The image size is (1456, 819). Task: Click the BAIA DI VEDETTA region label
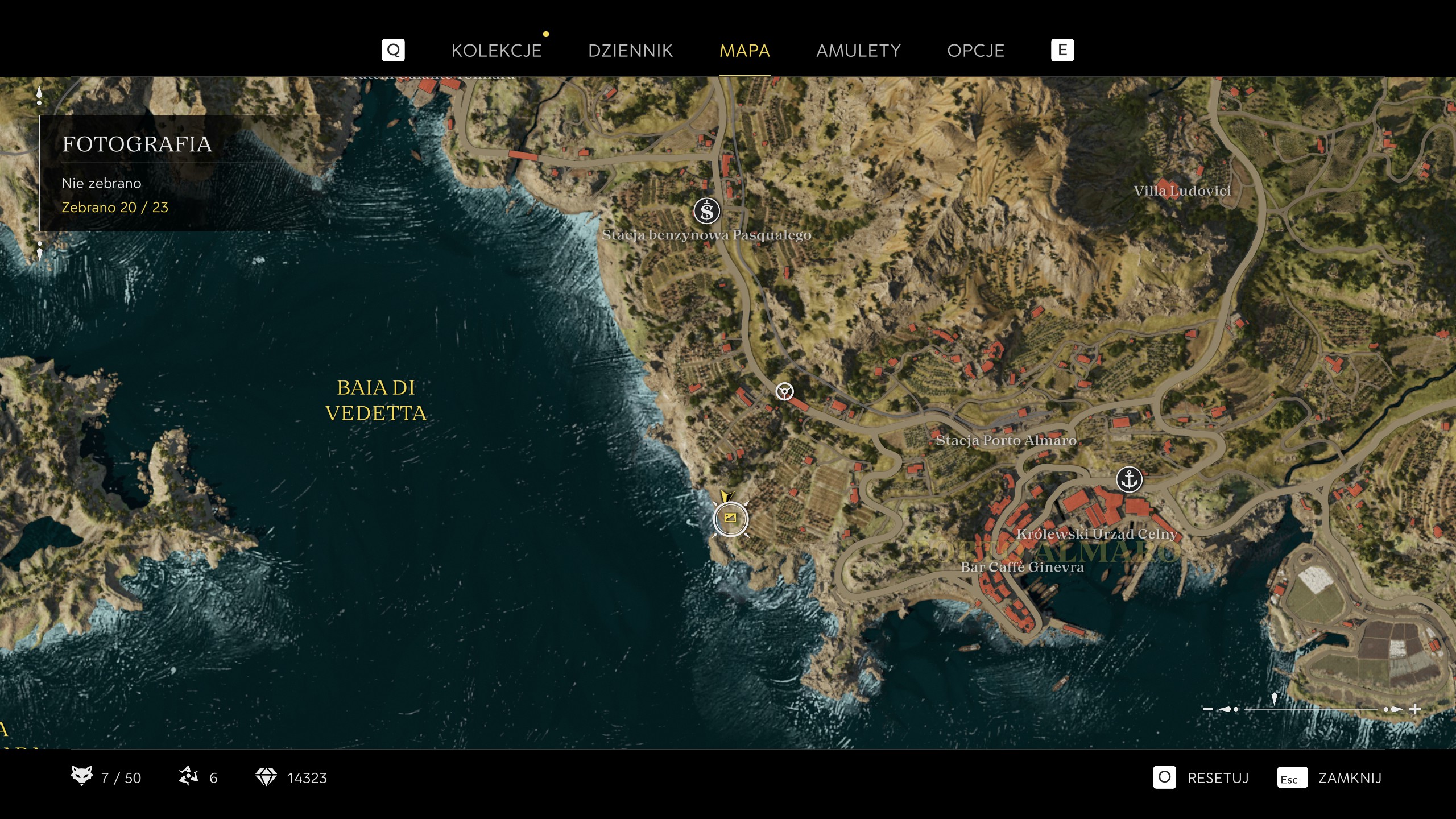point(376,400)
